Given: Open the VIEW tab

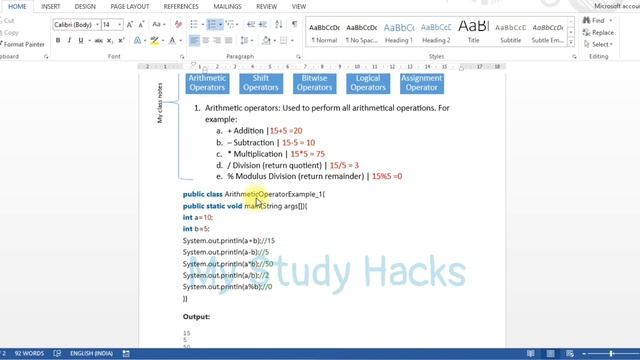Looking at the screenshot, I should [299, 7].
